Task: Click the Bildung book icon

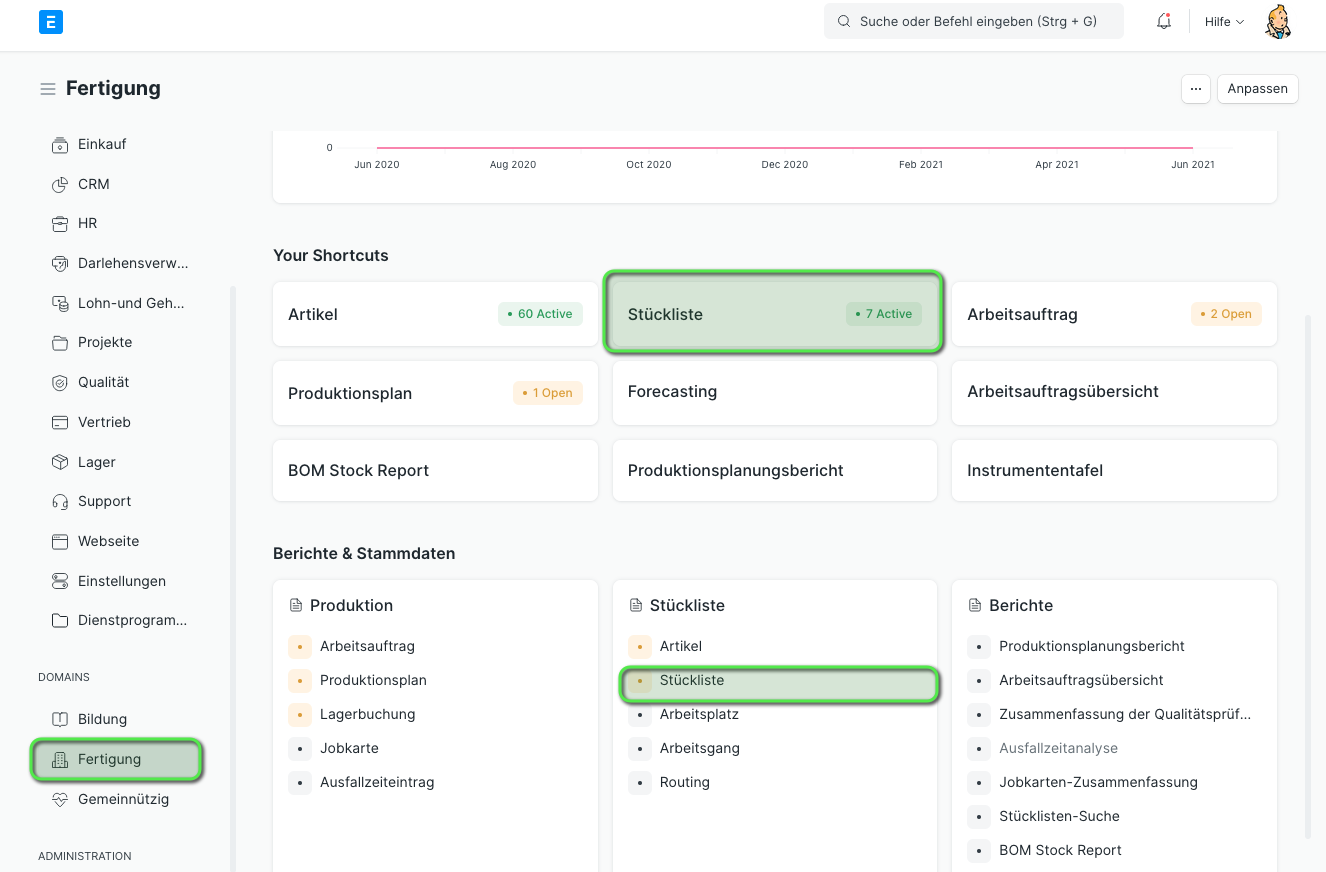Action: [59, 719]
